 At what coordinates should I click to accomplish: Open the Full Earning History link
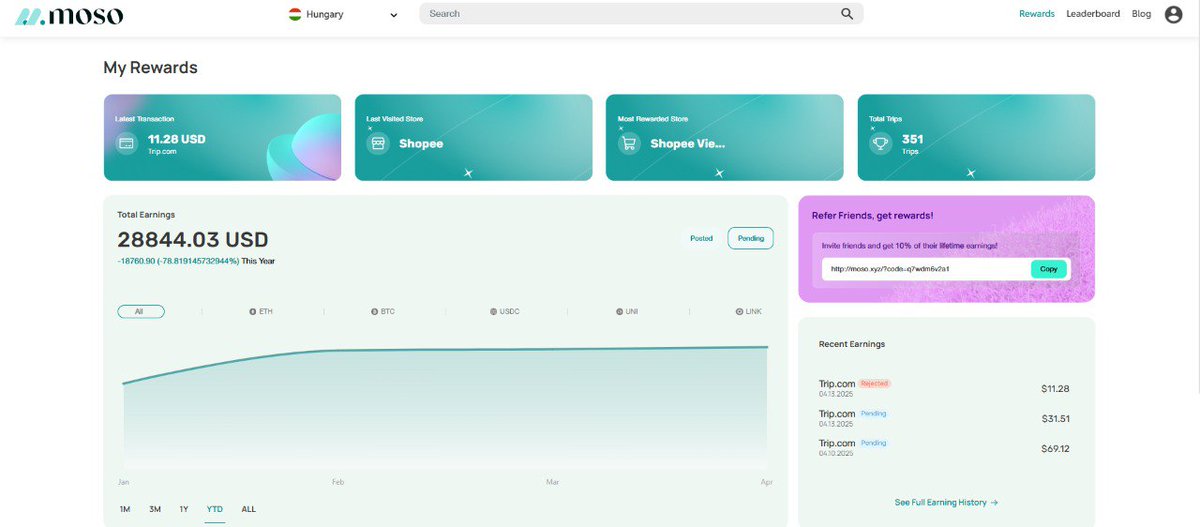click(x=946, y=502)
